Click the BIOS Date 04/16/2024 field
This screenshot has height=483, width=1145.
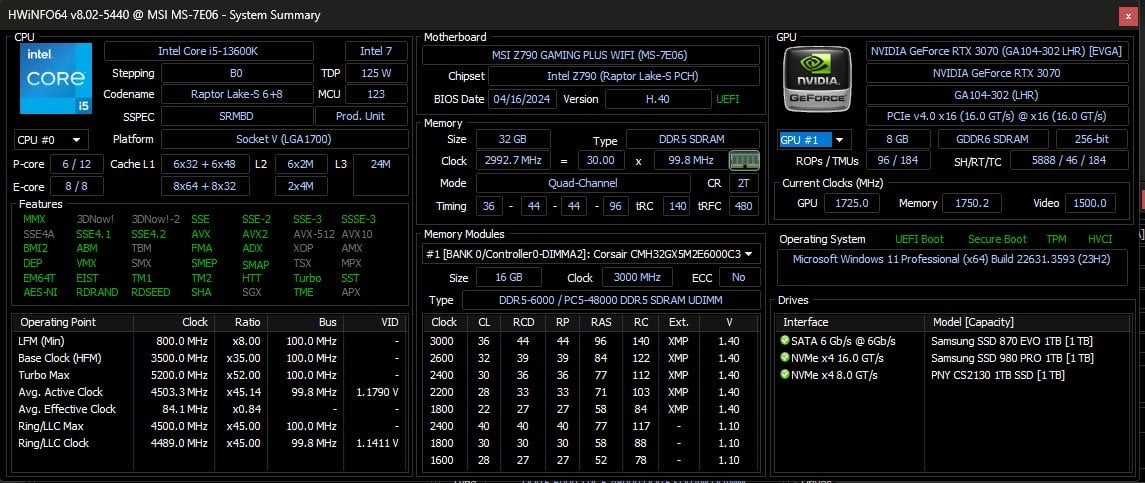(x=522, y=99)
